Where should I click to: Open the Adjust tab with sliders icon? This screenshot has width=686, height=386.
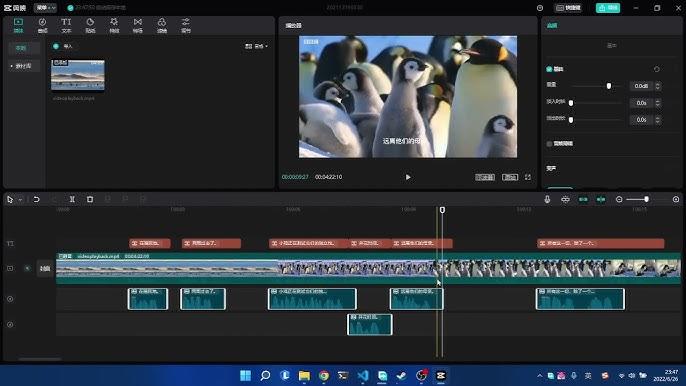186,25
